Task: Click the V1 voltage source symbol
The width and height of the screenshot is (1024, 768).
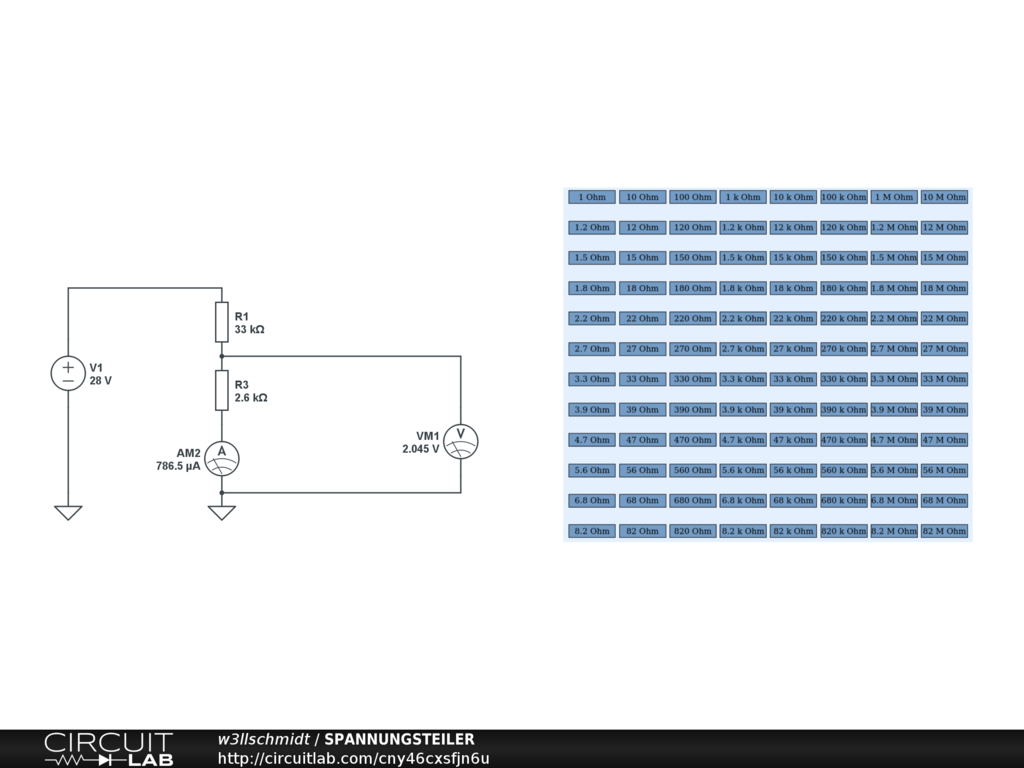Action: pyautogui.click(x=68, y=373)
